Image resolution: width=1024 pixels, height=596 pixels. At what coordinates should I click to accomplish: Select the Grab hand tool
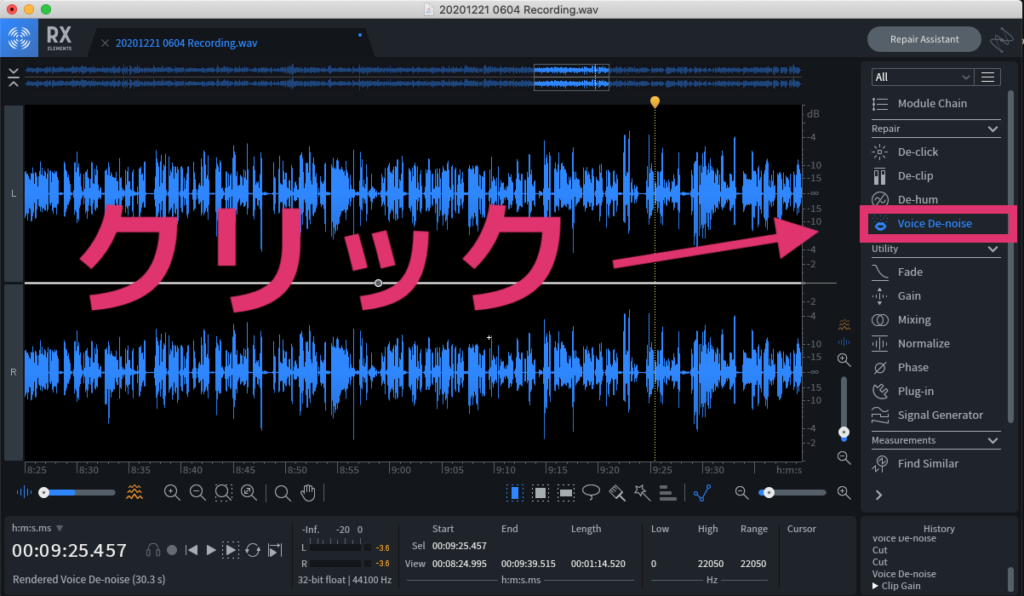[x=308, y=493]
